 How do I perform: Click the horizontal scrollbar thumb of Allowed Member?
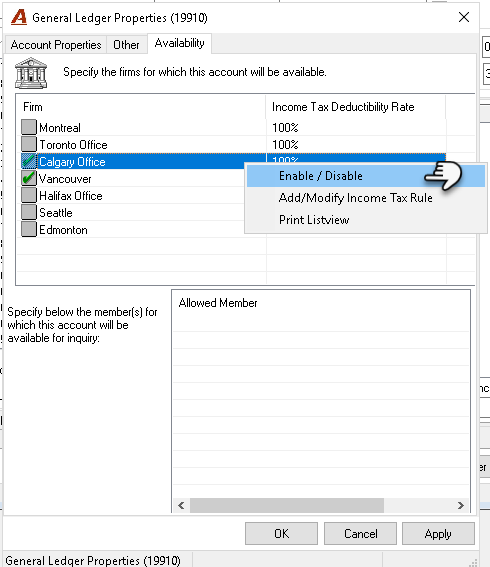click(x=287, y=505)
